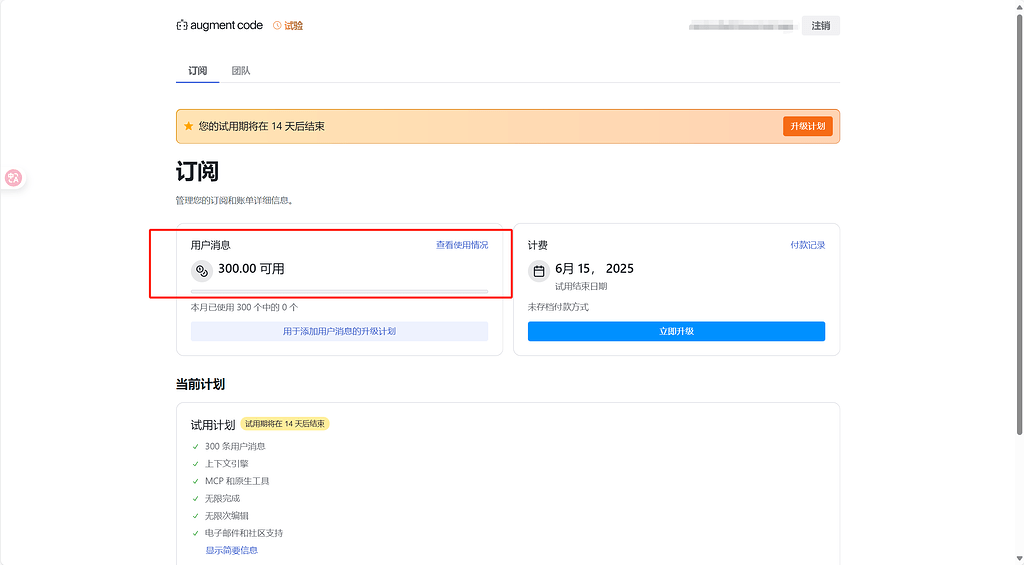Viewport: 1024px width, 565px height.
Task: Click the 6月 15, 2025 date text
Action: [594, 268]
